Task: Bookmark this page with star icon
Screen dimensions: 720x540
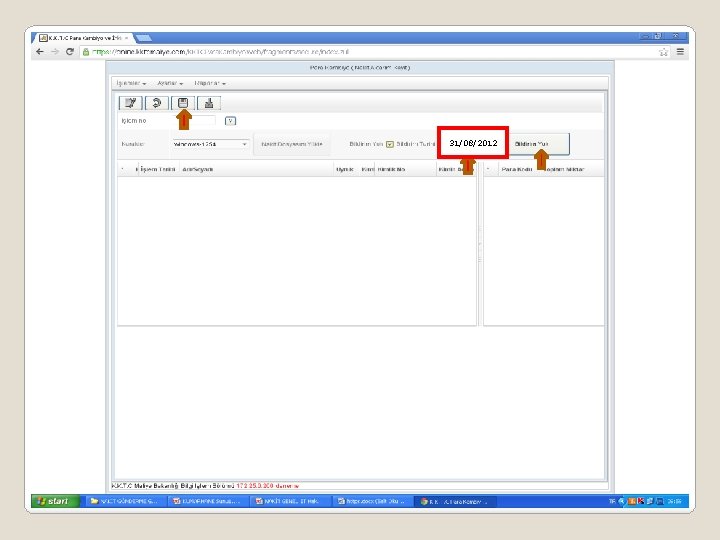Action: pos(664,52)
